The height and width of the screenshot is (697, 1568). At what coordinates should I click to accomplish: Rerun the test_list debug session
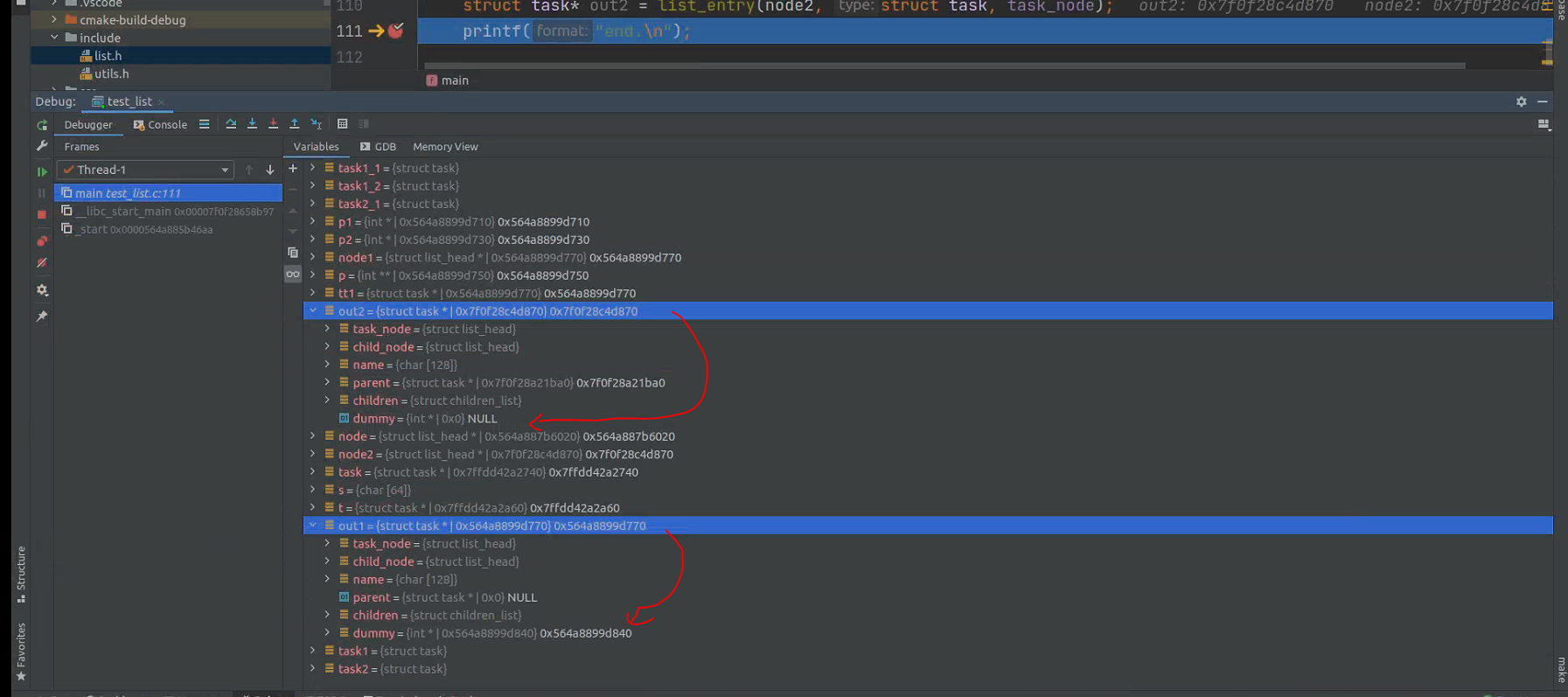tap(42, 125)
